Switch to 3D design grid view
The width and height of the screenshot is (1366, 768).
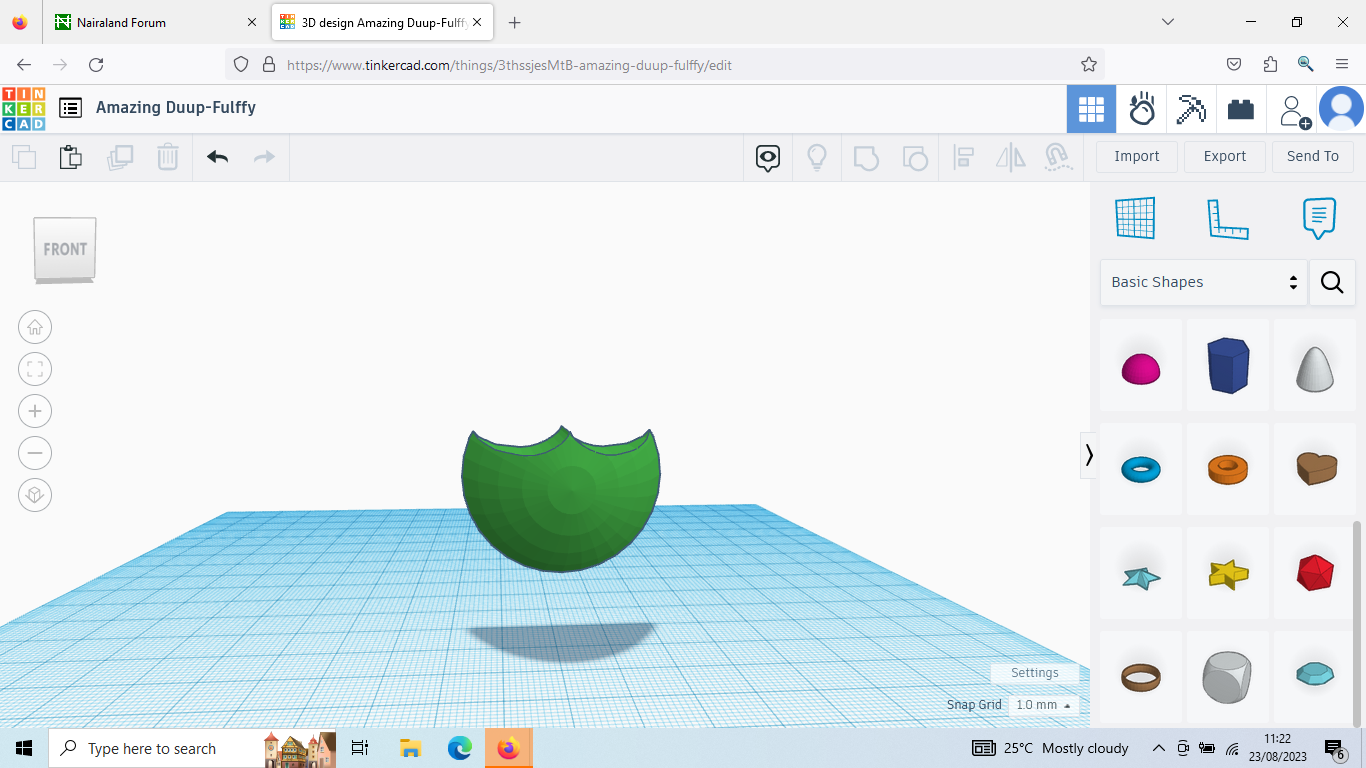coord(1091,109)
